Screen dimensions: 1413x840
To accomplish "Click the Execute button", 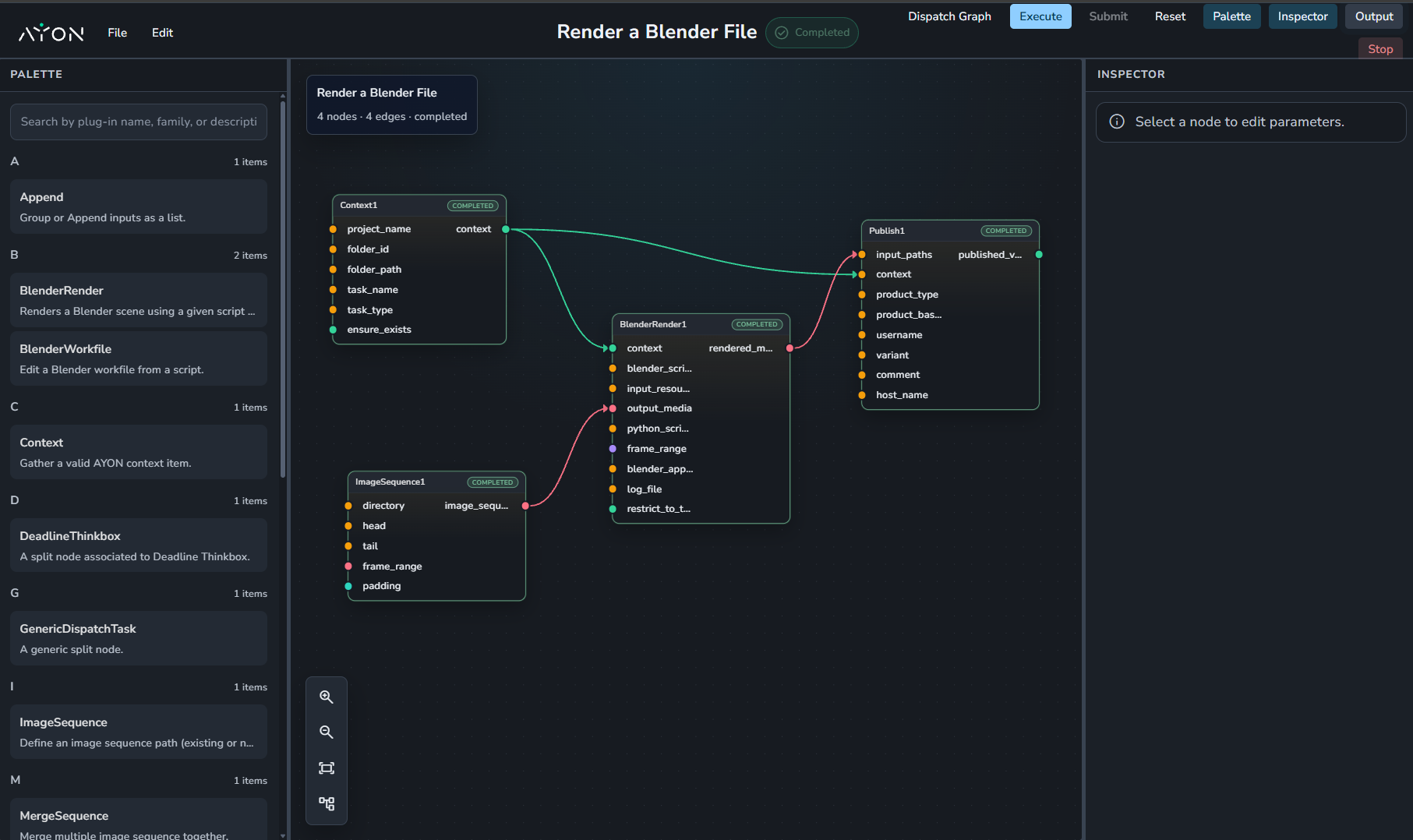I will click(x=1040, y=16).
